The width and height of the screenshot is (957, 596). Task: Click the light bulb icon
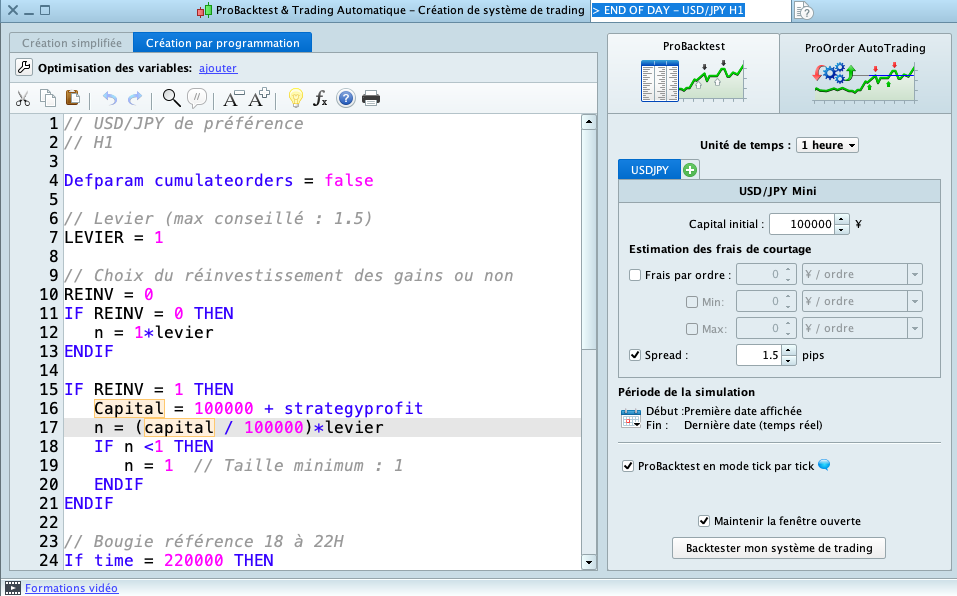pos(295,98)
